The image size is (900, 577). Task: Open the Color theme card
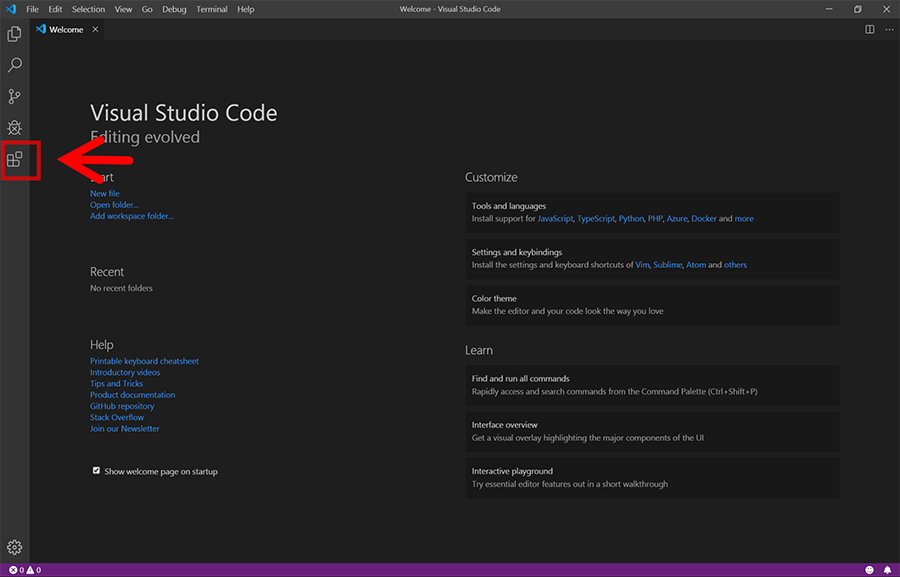[652, 305]
